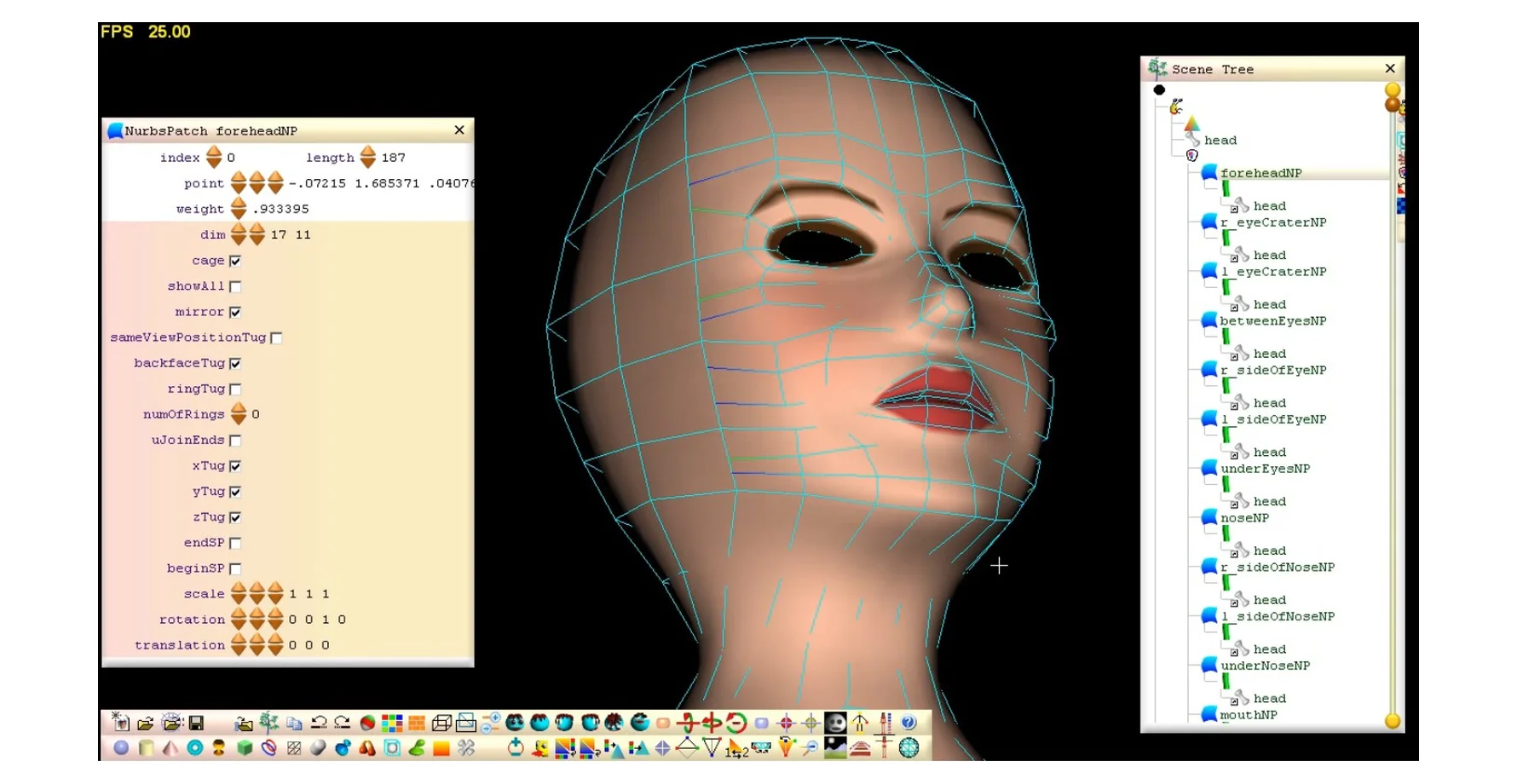1517x784 pixels.
Task: Click the Scene Tree toolbar icon
Action: point(269,723)
